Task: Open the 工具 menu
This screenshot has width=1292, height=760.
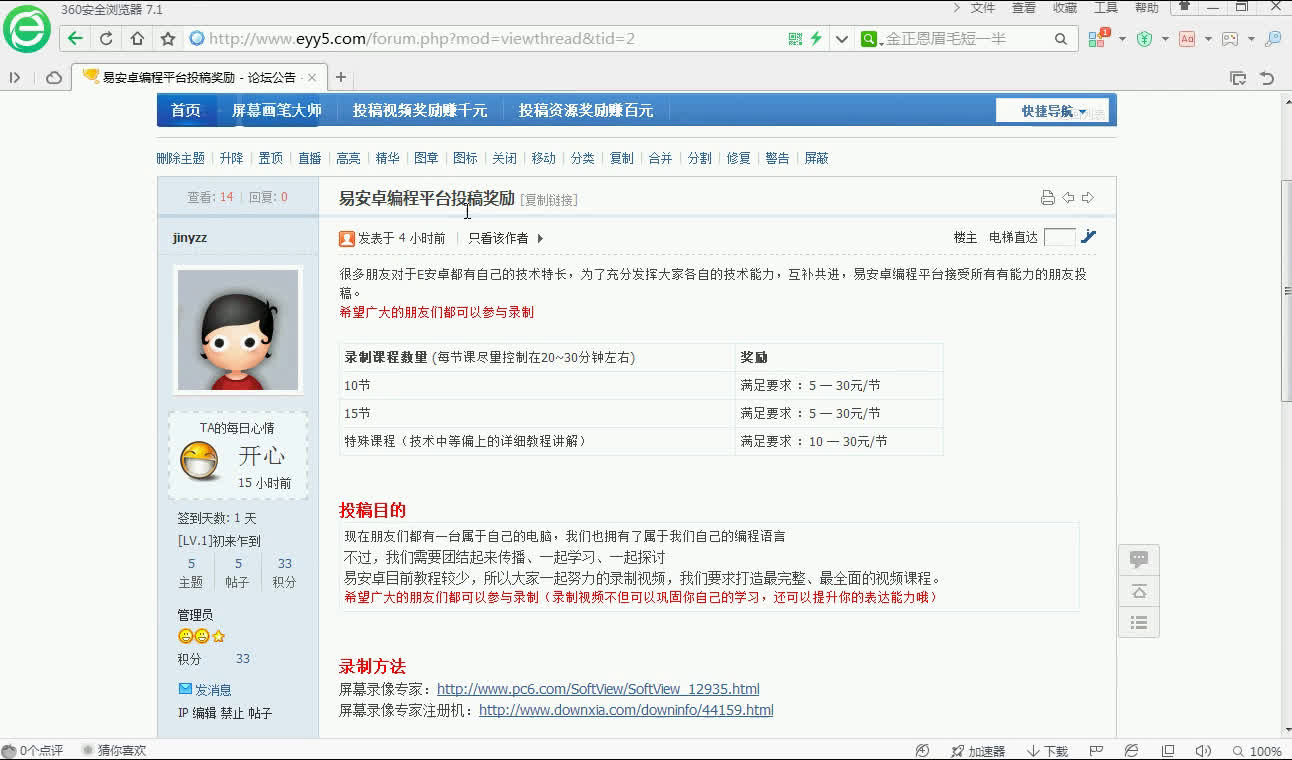Action: point(1106,8)
